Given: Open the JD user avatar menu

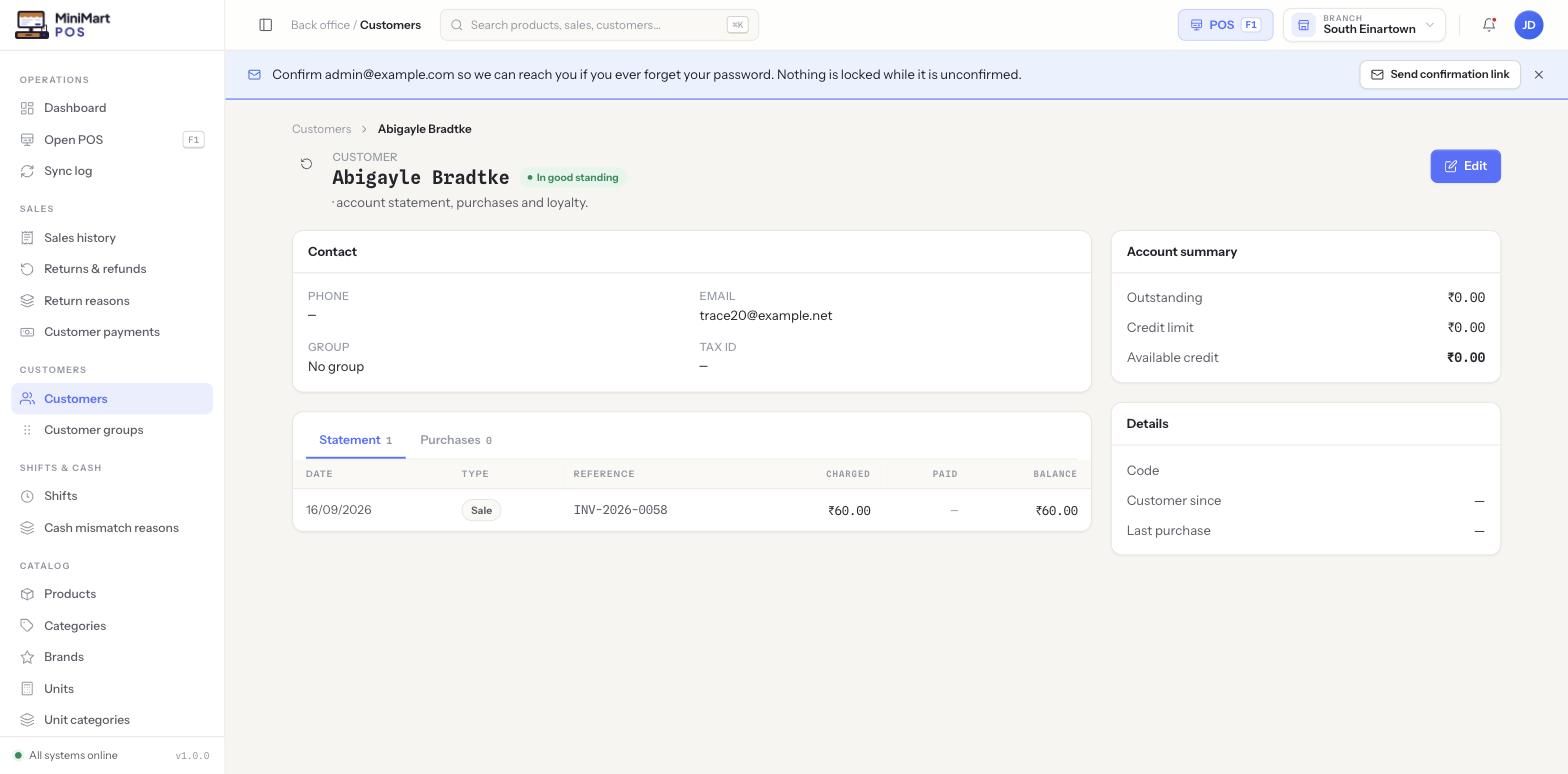Looking at the screenshot, I should [1529, 25].
